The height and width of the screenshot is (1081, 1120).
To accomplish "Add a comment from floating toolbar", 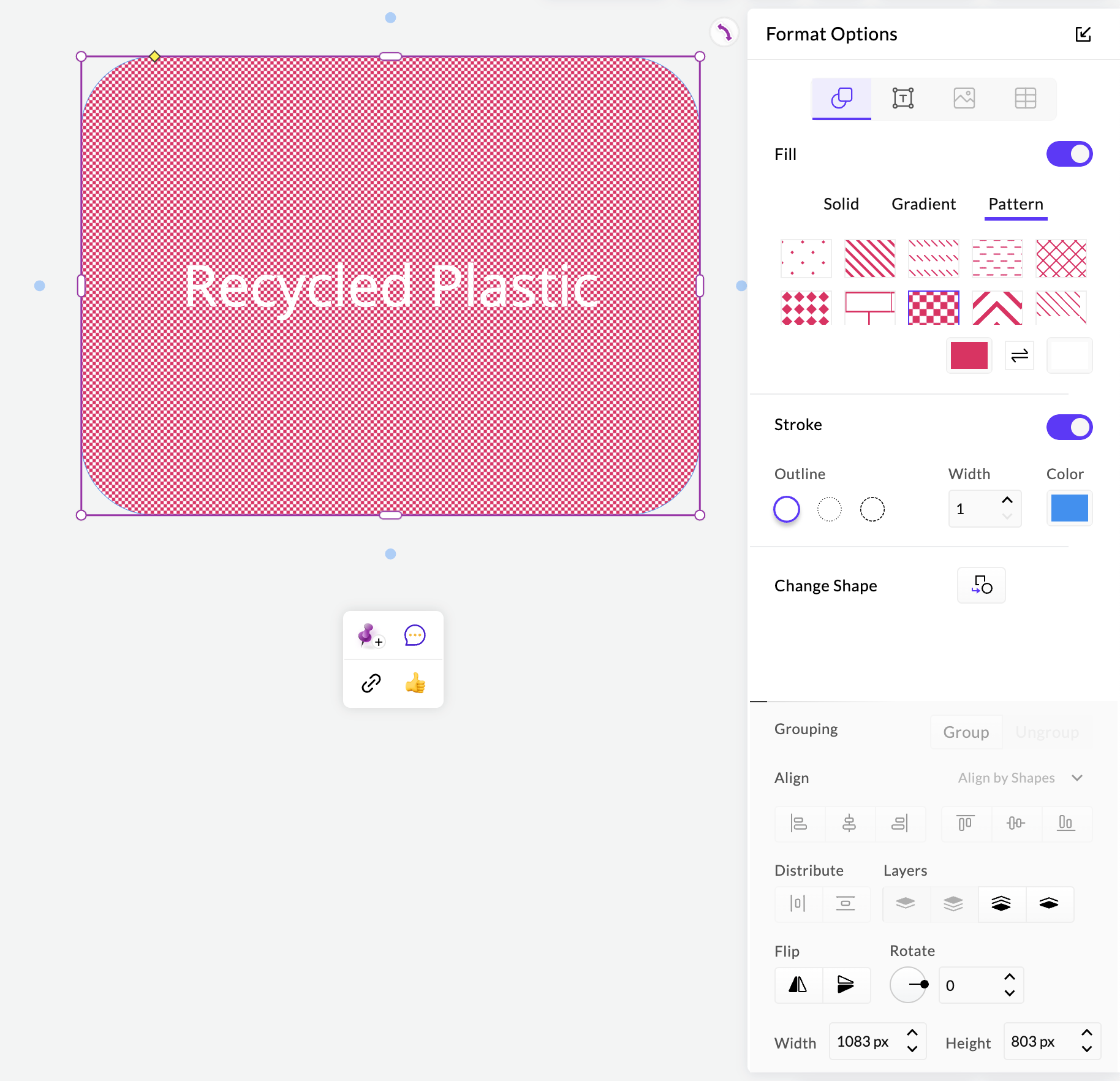I will [x=415, y=635].
